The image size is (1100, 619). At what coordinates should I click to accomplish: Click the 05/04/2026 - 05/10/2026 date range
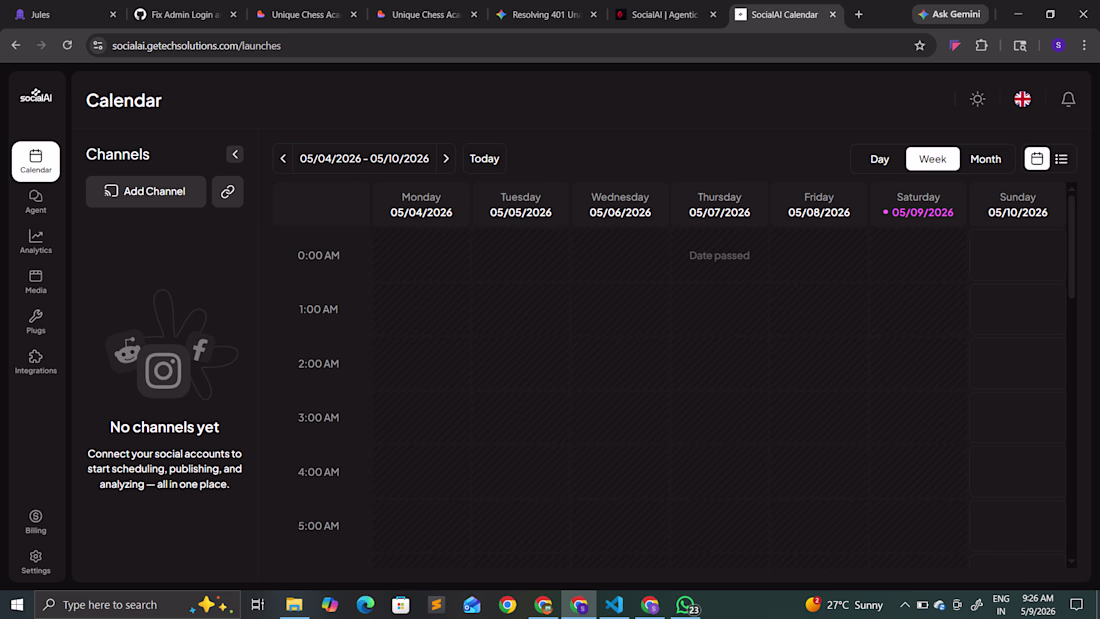click(x=364, y=159)
